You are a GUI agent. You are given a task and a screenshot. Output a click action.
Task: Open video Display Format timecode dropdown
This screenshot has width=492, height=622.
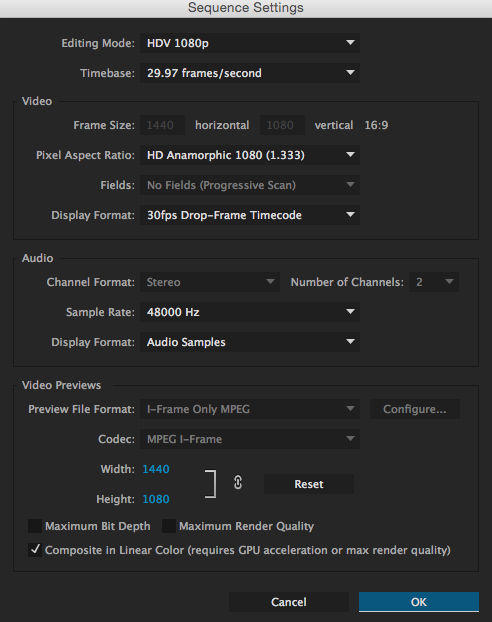tap(250, 215)
